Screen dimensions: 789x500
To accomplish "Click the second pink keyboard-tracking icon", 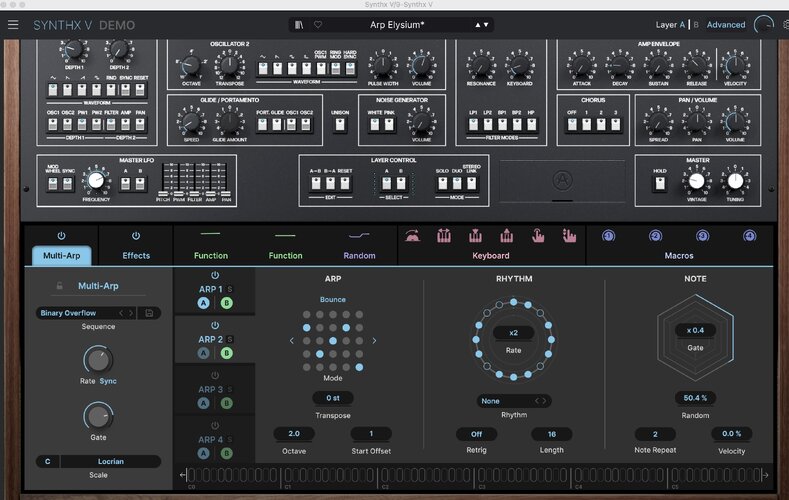I will point(444,235).
